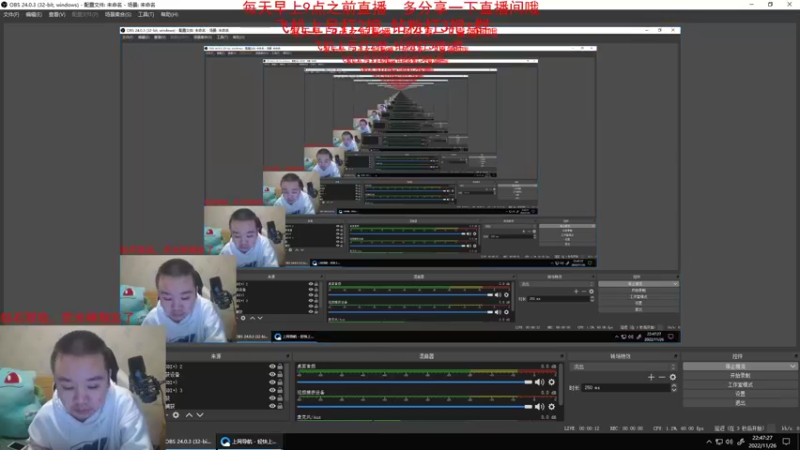800x450 pixels.
Task: Toggle visibility eye of third source row
Action: (272, 382)
